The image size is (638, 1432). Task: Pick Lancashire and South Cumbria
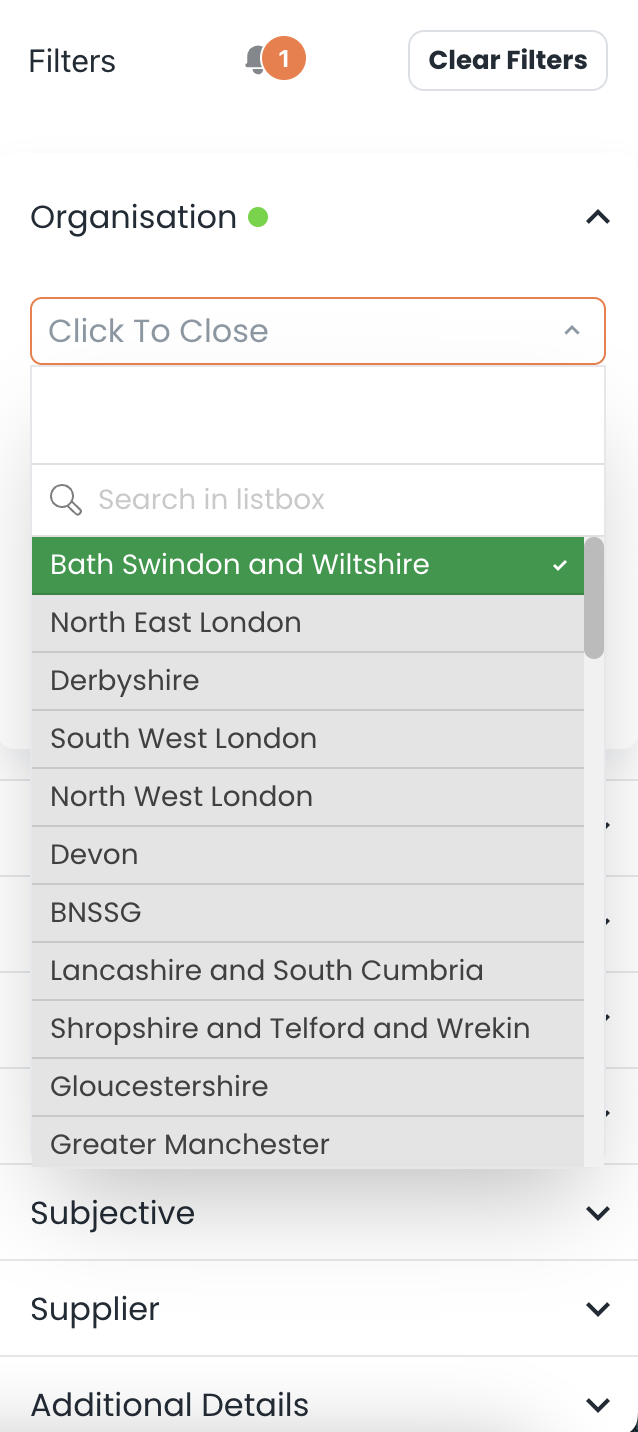[x=308, y=972]
